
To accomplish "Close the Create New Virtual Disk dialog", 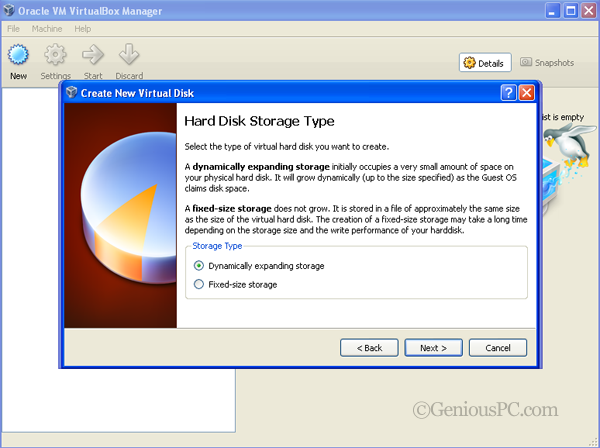I will 527,93.
